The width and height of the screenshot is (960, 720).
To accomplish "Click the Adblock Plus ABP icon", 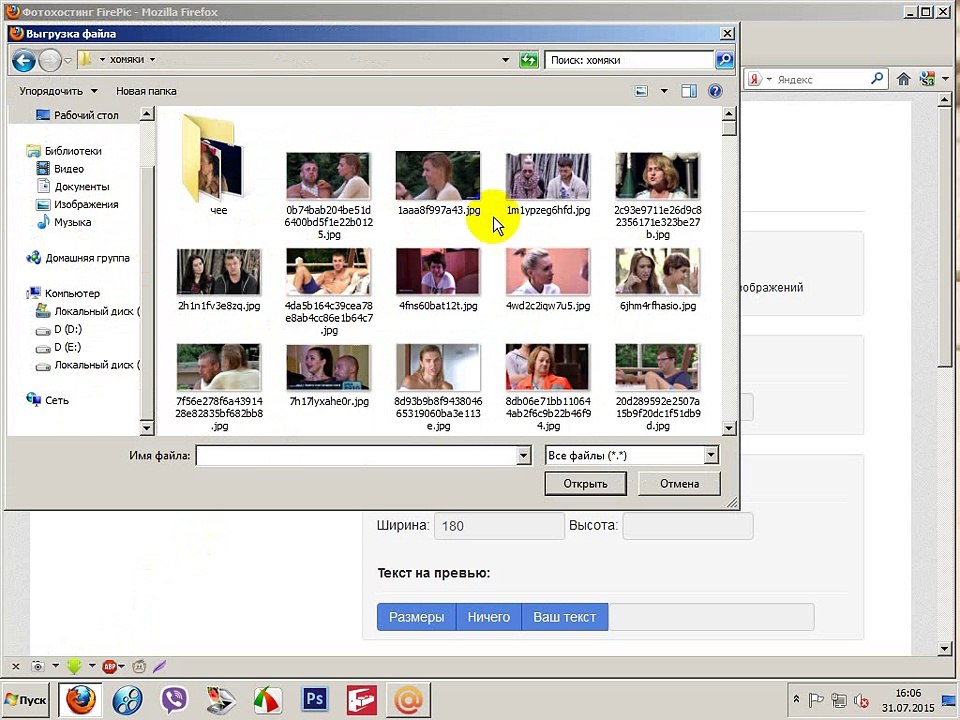I will pyautogui.click(x=110, y=666).
